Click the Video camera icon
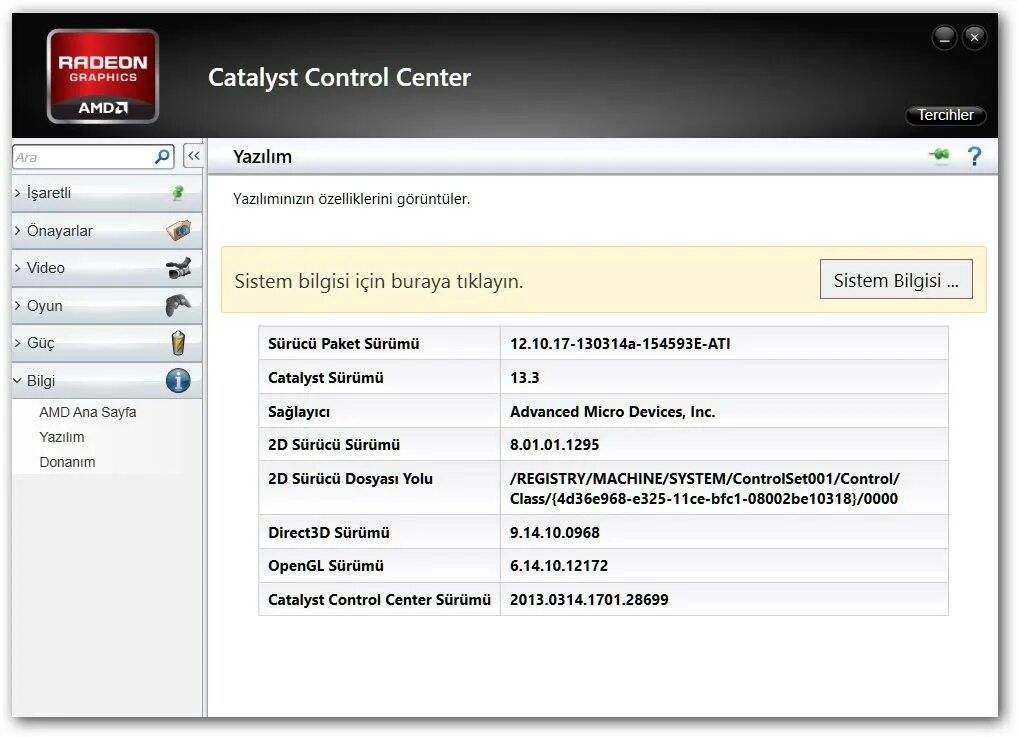 point(179,268)
